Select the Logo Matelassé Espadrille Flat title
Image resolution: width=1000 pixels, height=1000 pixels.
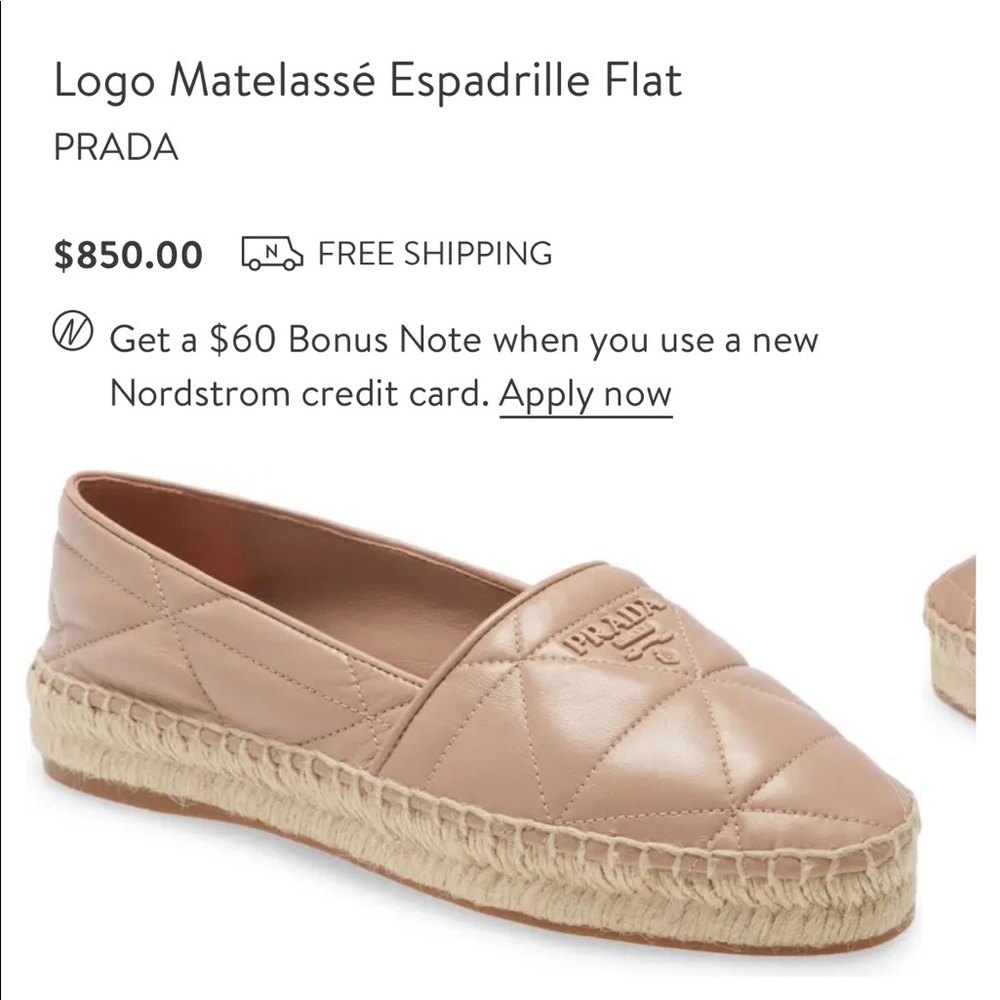[367, 80]
